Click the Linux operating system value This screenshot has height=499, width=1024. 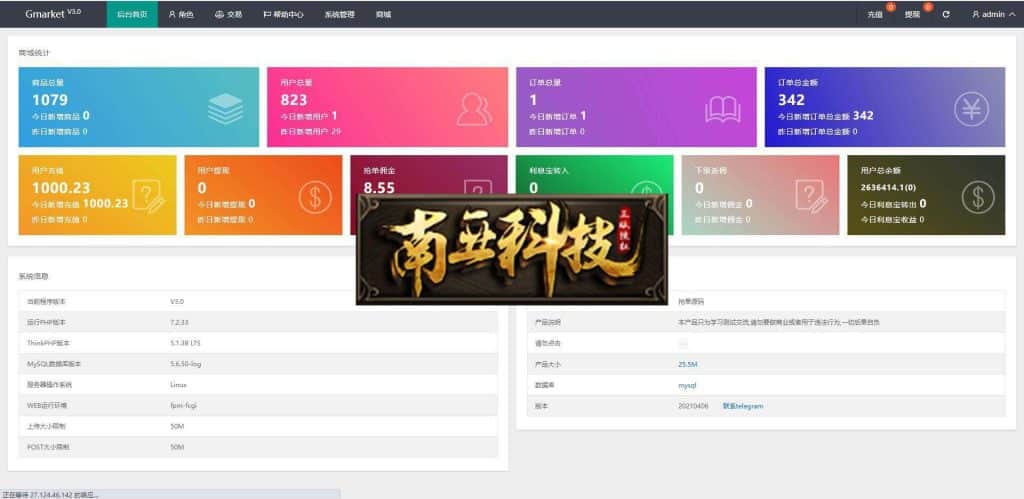178,385
